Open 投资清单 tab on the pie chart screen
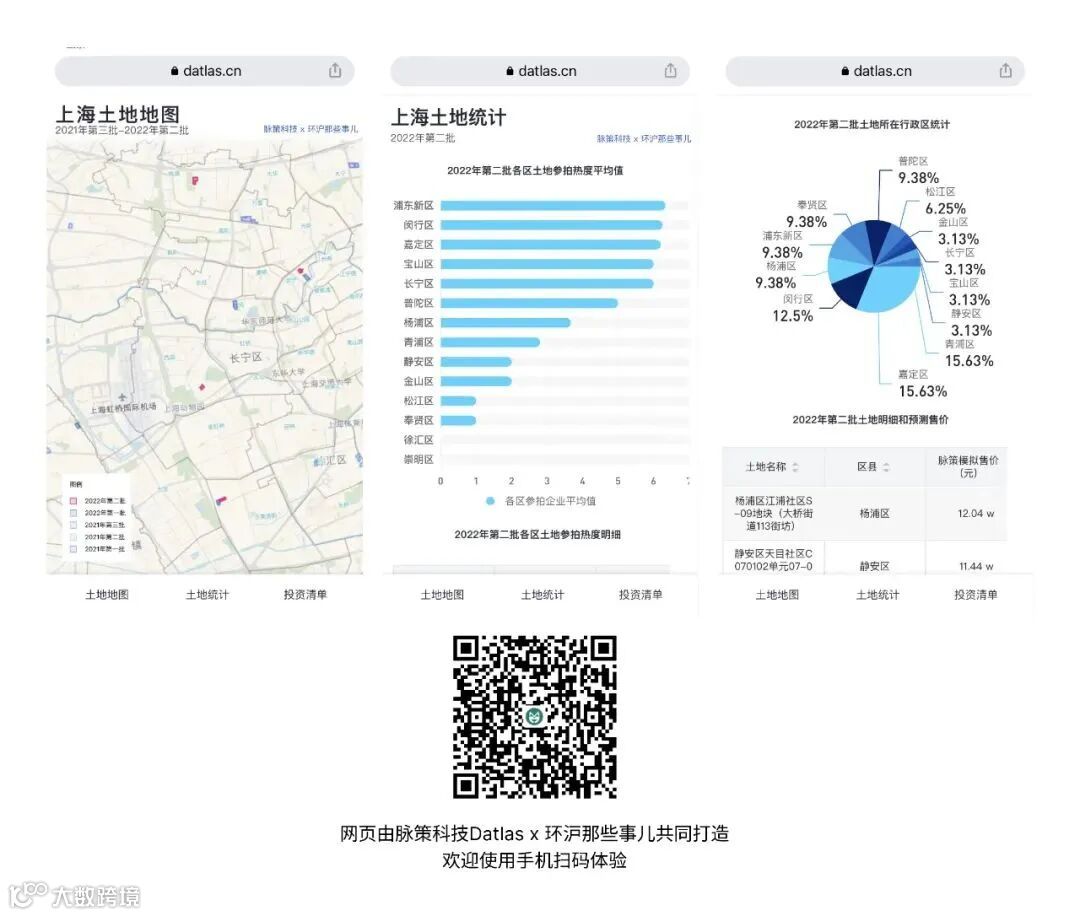This screenshot has width=1080, height=916. 976,594
